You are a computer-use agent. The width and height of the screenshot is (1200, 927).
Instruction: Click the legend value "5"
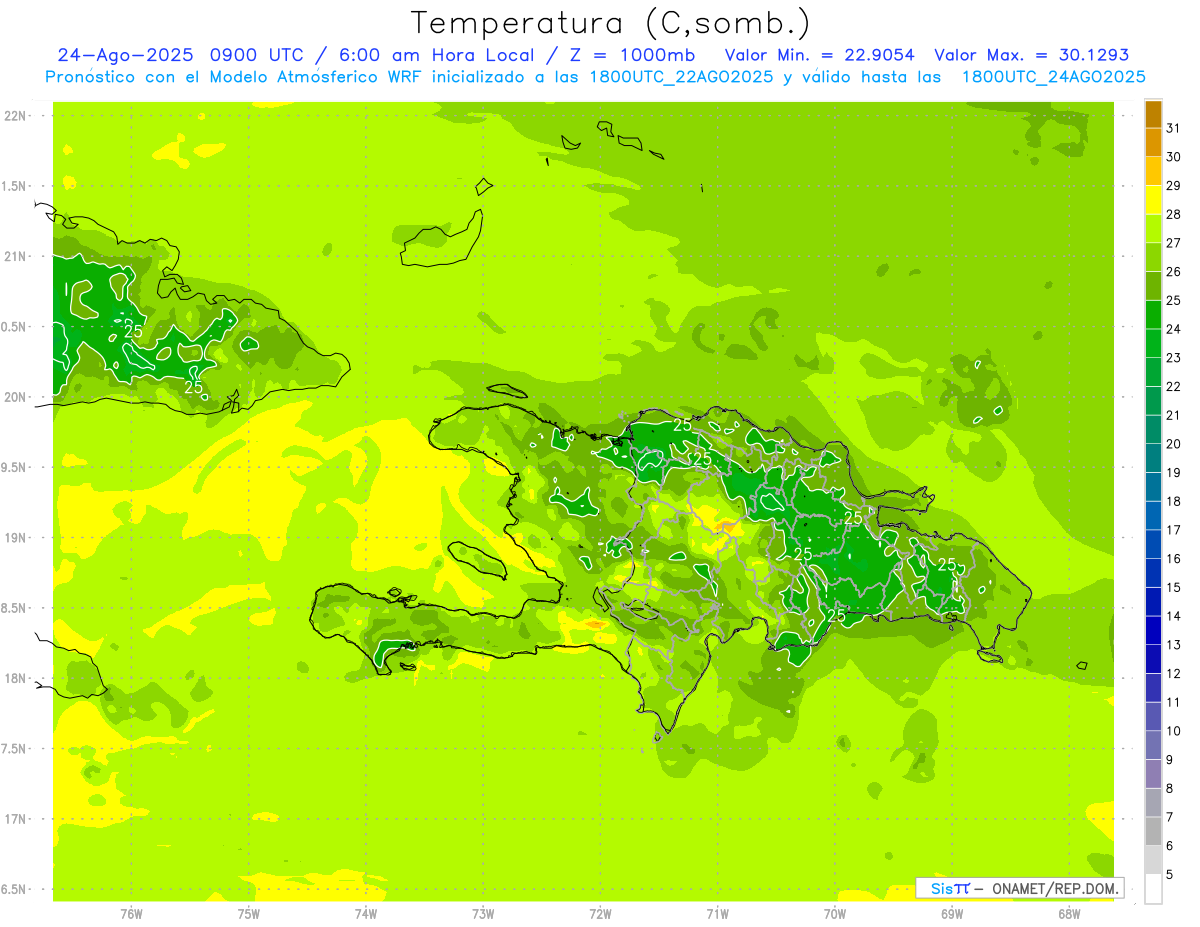pyautogui.click(x=1170, y=874)
